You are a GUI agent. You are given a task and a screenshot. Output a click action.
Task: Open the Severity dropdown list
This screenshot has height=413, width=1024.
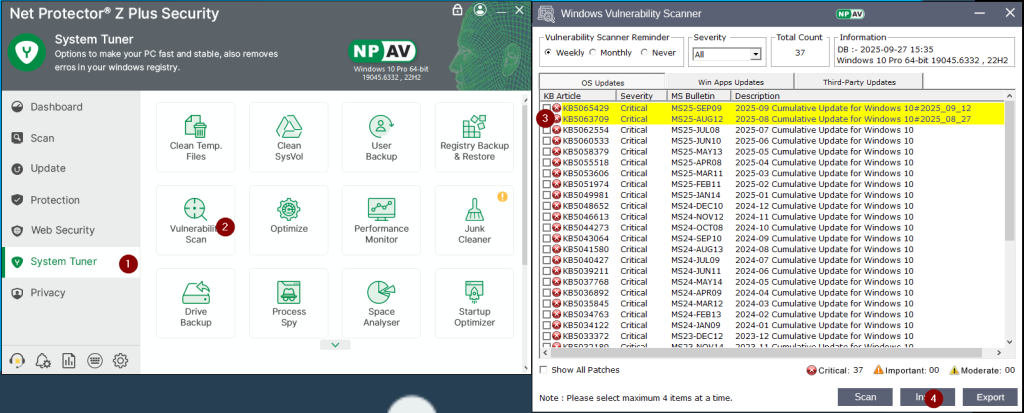tap(755, 54)
